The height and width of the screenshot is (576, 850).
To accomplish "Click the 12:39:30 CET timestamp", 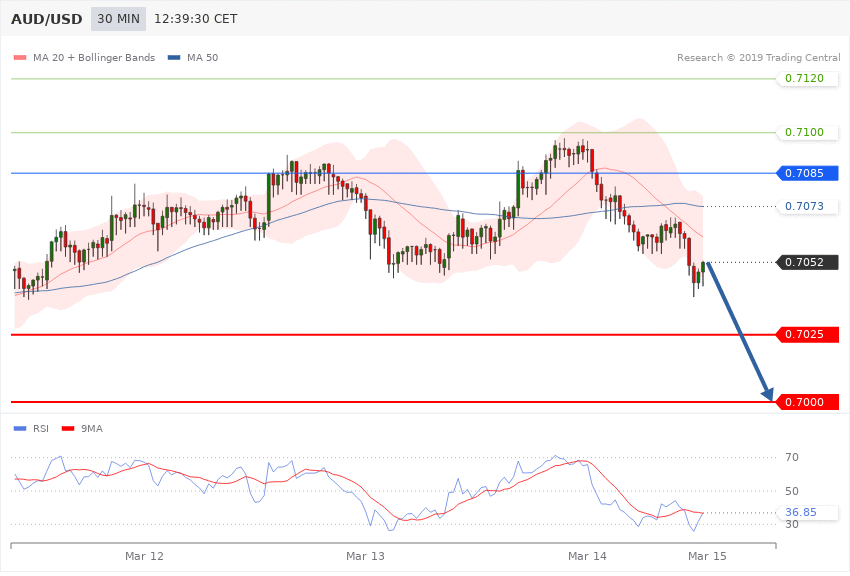I will coord(196,19).
